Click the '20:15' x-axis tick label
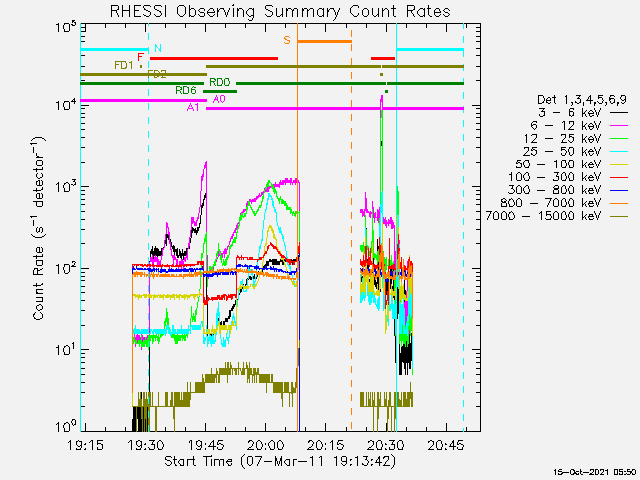The image size is (640, 480). [326, 445]
